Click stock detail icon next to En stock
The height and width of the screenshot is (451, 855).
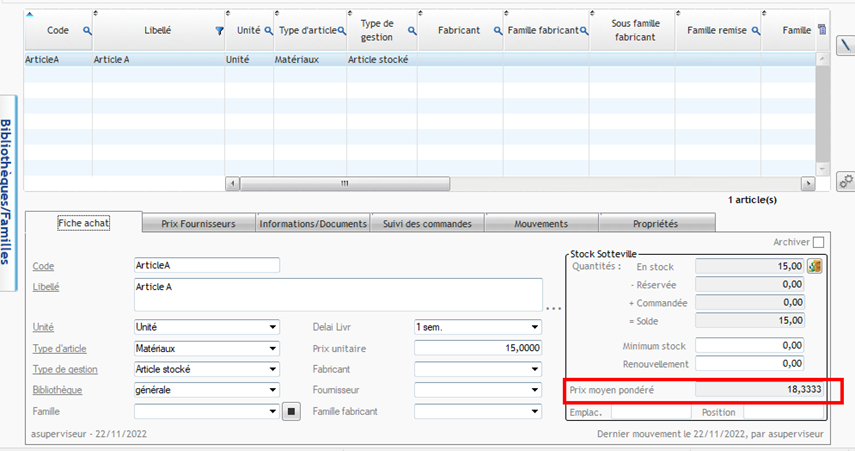pyautogui.click(x=815, y=266)
